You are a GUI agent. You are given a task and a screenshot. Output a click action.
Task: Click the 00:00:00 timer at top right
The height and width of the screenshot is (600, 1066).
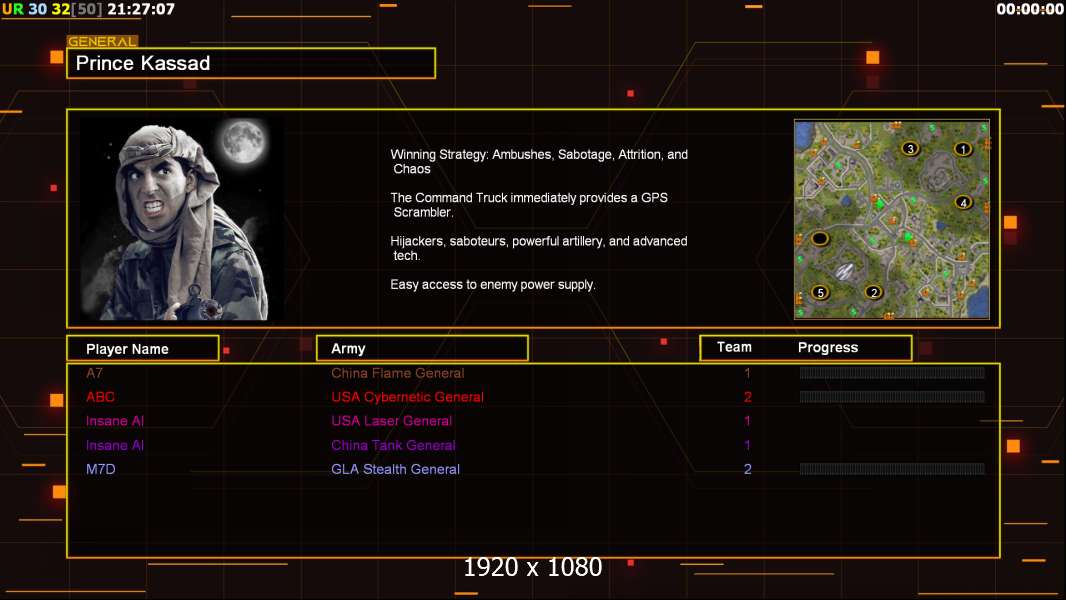coord(1030,9)
